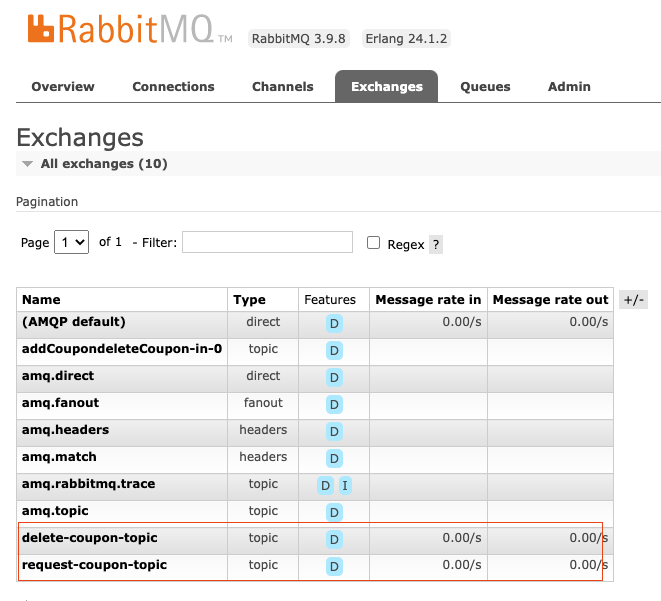
Task: Click the D badge for AMQP default exchange
Action: (x=334, y=323)
